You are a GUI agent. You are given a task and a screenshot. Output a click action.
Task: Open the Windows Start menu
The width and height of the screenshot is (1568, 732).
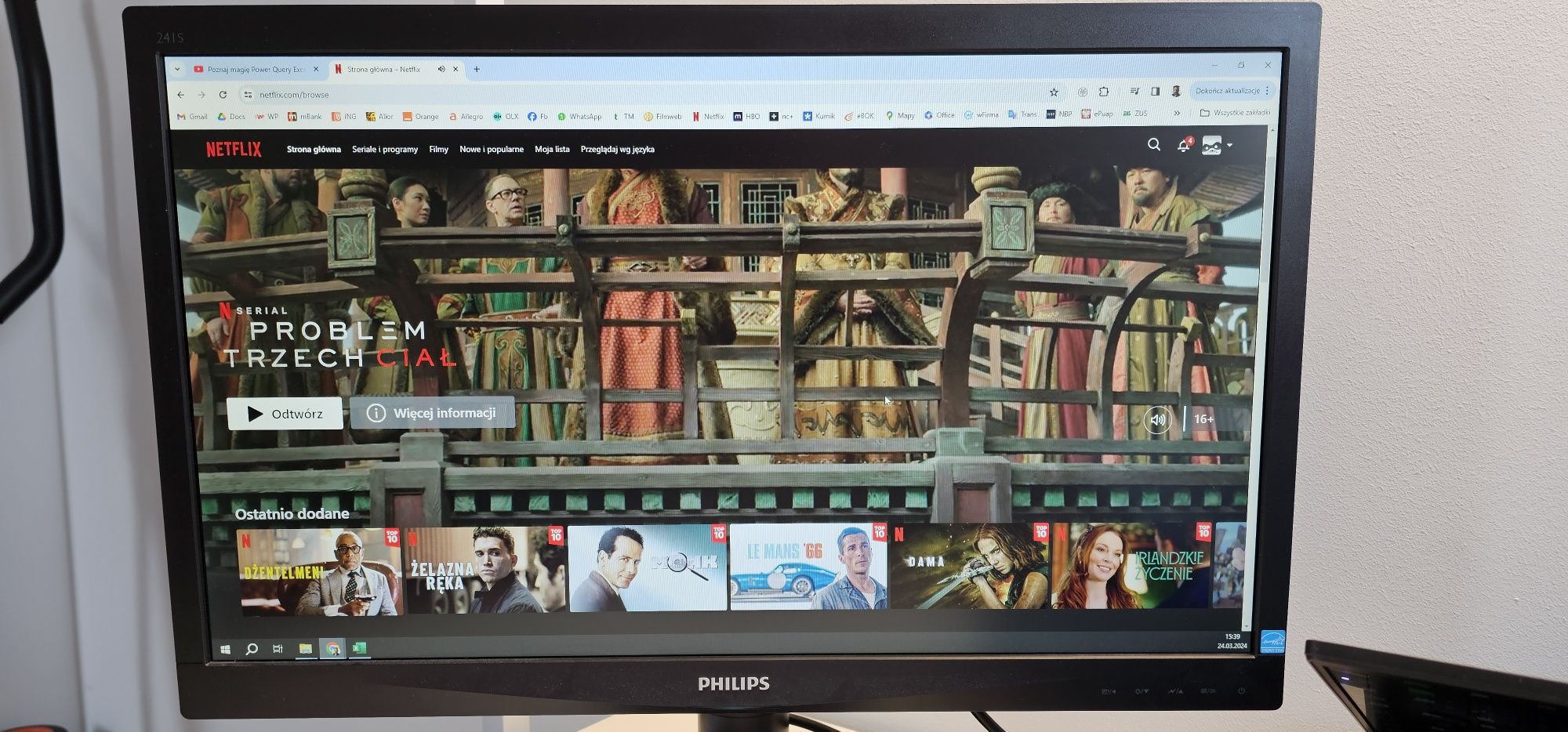click(226, 649)
